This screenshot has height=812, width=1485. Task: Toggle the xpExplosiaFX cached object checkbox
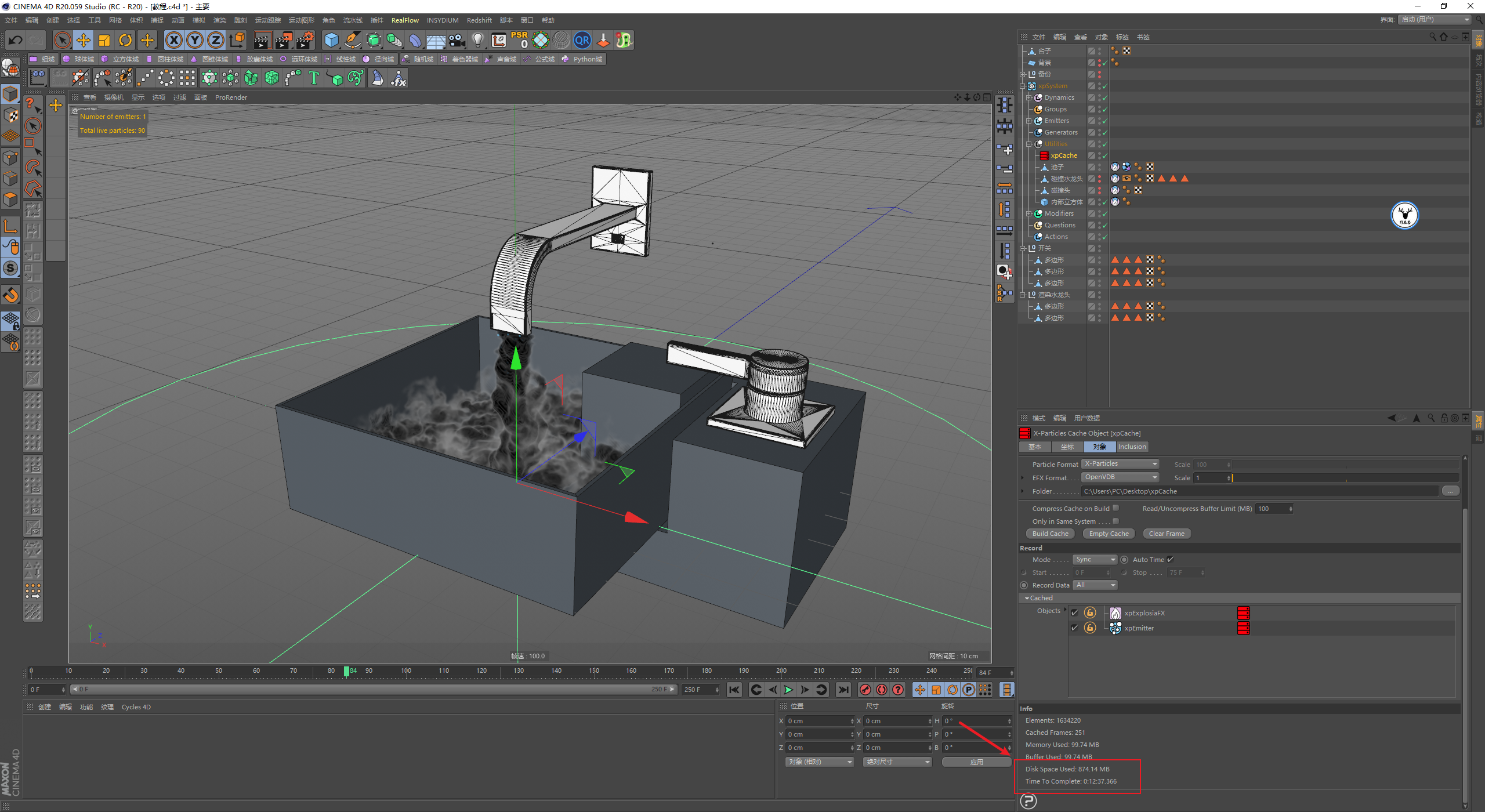(x=1074, y=613)
